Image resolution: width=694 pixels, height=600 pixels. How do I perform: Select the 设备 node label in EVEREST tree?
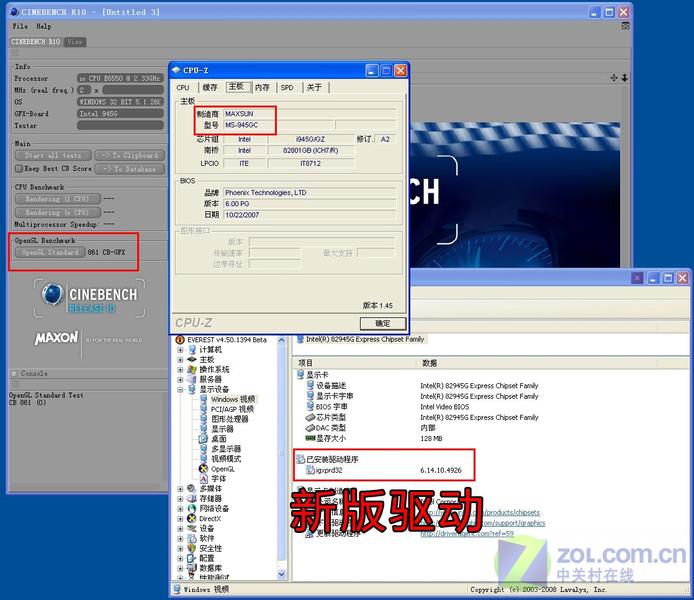pos(207,529)
